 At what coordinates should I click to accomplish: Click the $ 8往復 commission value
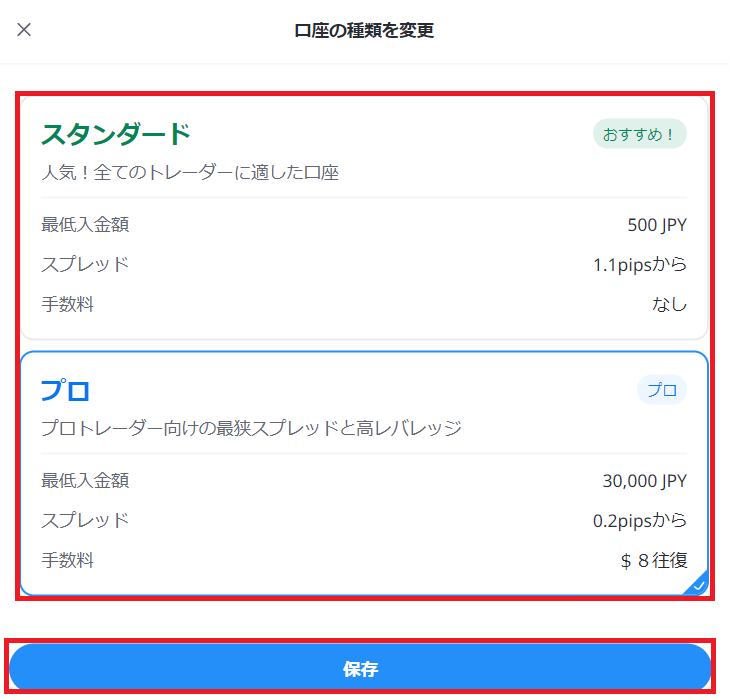[654, 560]
